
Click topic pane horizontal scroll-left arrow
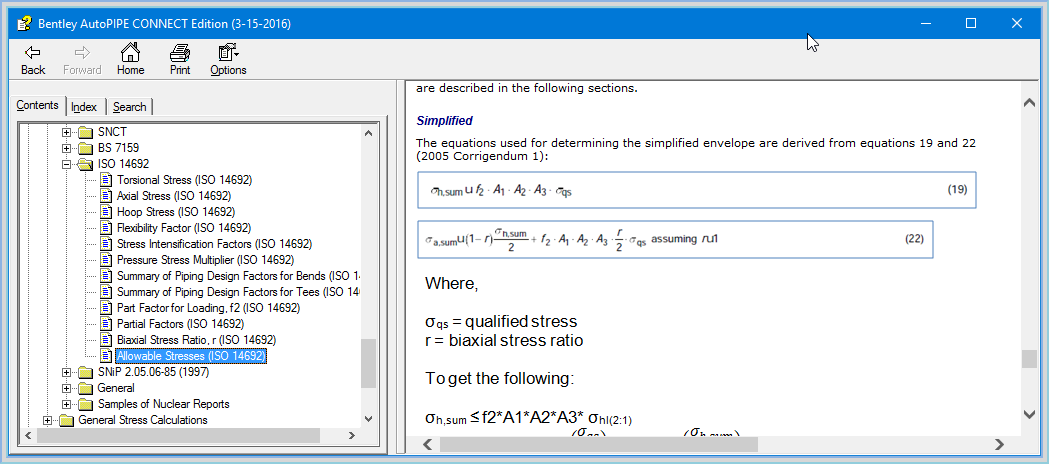[x=428, y=445]
